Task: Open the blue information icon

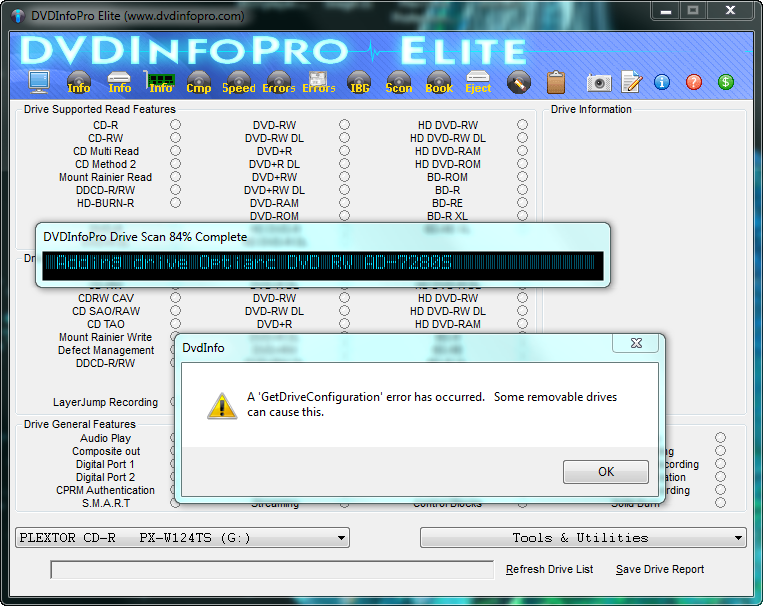Action: click(x=662, y=82)
